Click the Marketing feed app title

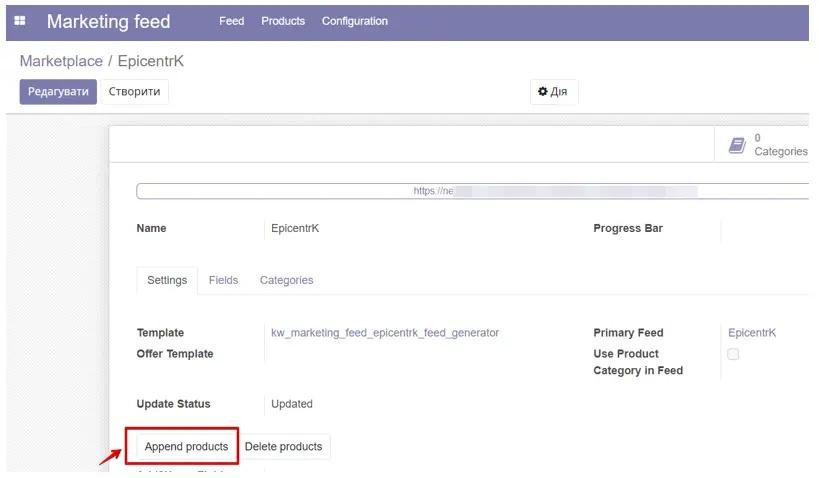point(109,21)
